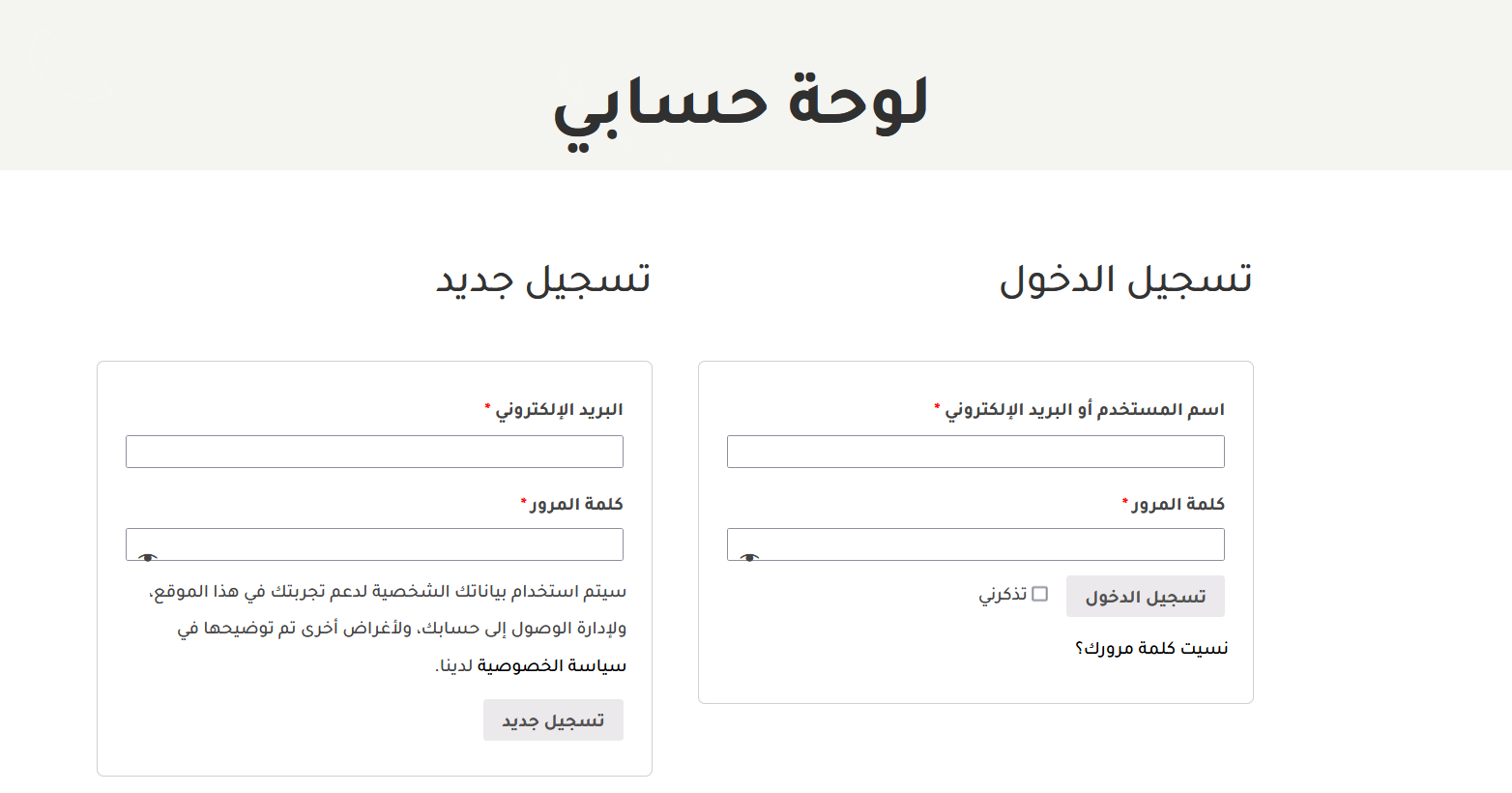This screenshot has width=1512, height=793.
Task: Click the تسجيل الدخول section heading
Action: [1126, 279]
